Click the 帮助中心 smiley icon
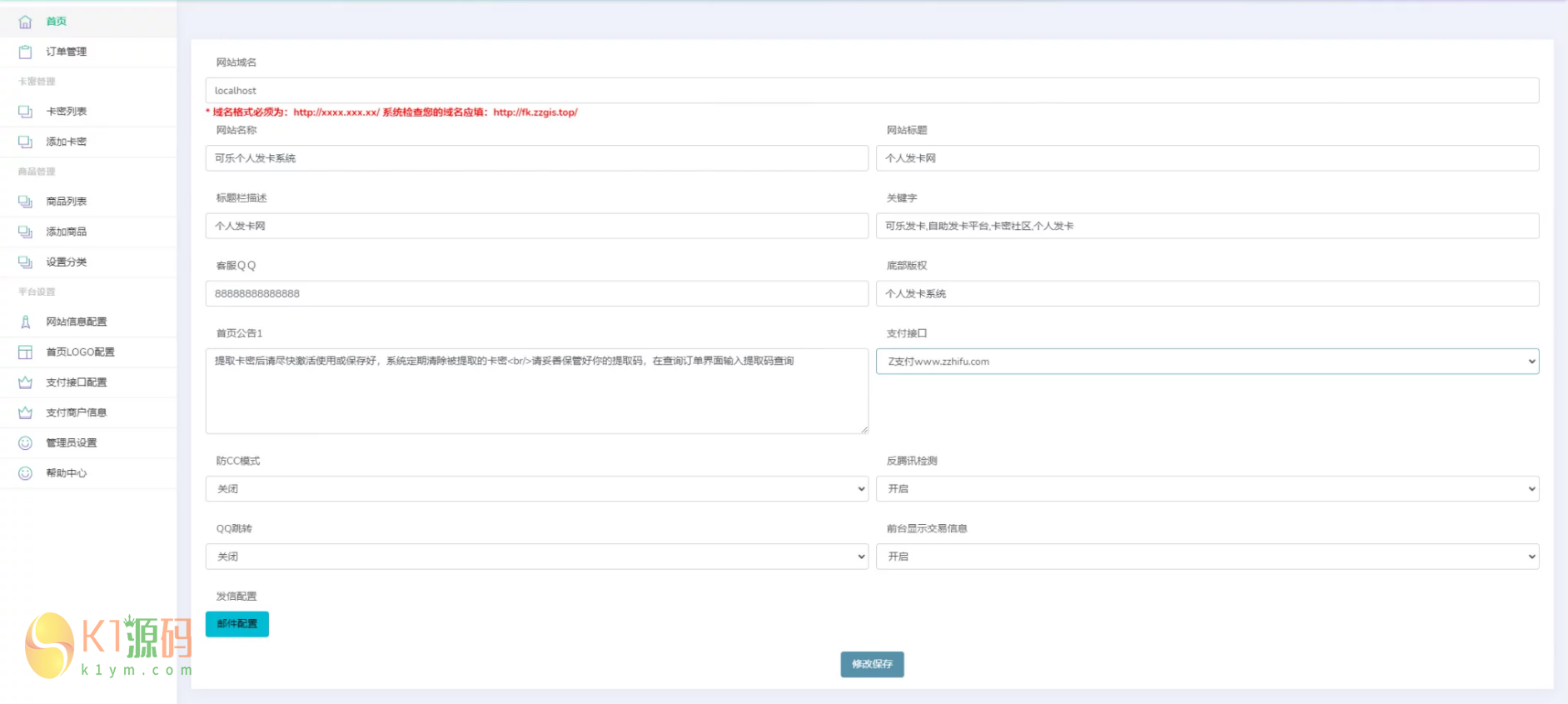Image resolution: width=1568 pixels, height=704 pixels. pyautogui.click(x=25, y=473)
